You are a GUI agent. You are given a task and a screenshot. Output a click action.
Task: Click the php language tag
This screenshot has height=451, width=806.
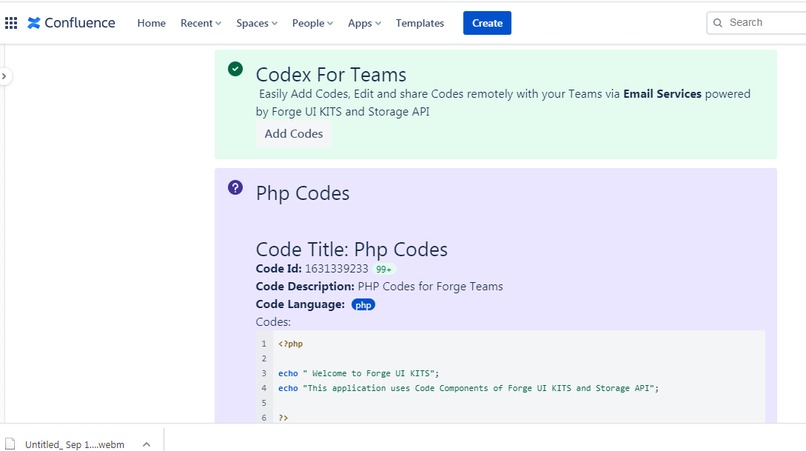(363, 305)
